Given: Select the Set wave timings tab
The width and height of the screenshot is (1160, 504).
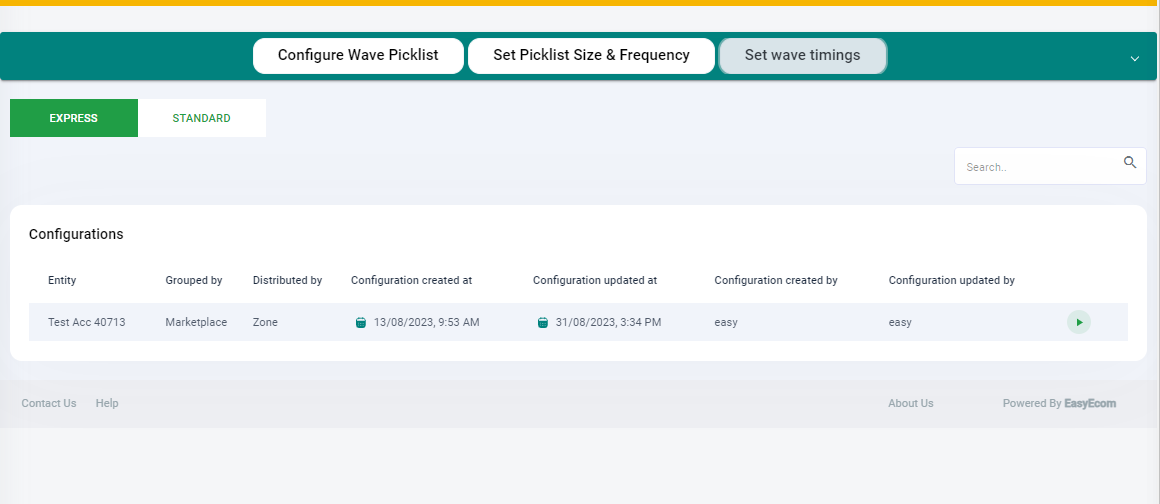Looking at the screenshot, I should click(x=803, y=56).
